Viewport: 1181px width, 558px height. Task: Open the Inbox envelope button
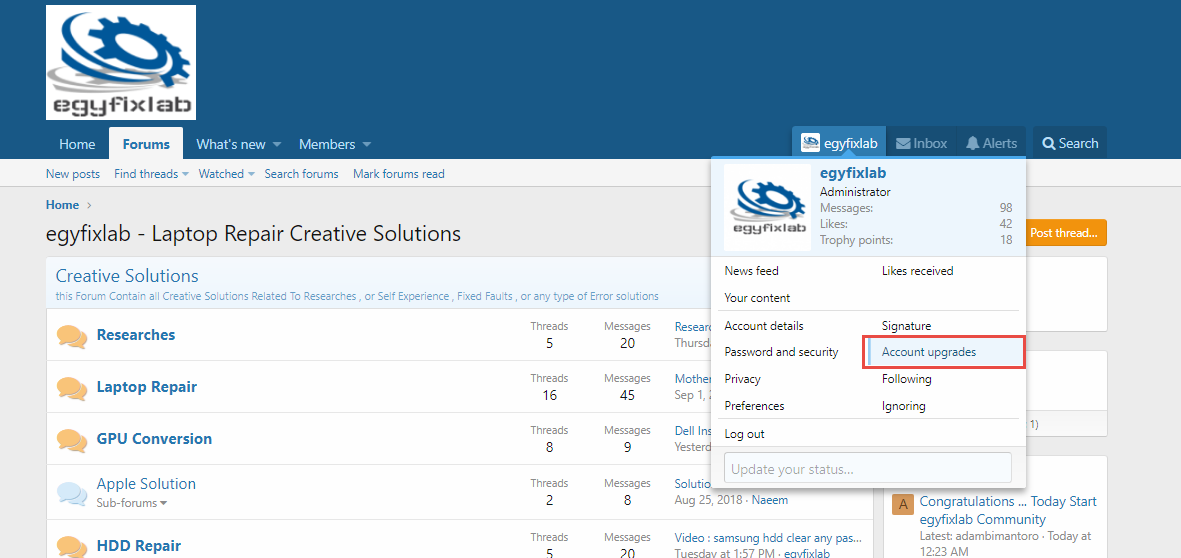pos(921,143)
